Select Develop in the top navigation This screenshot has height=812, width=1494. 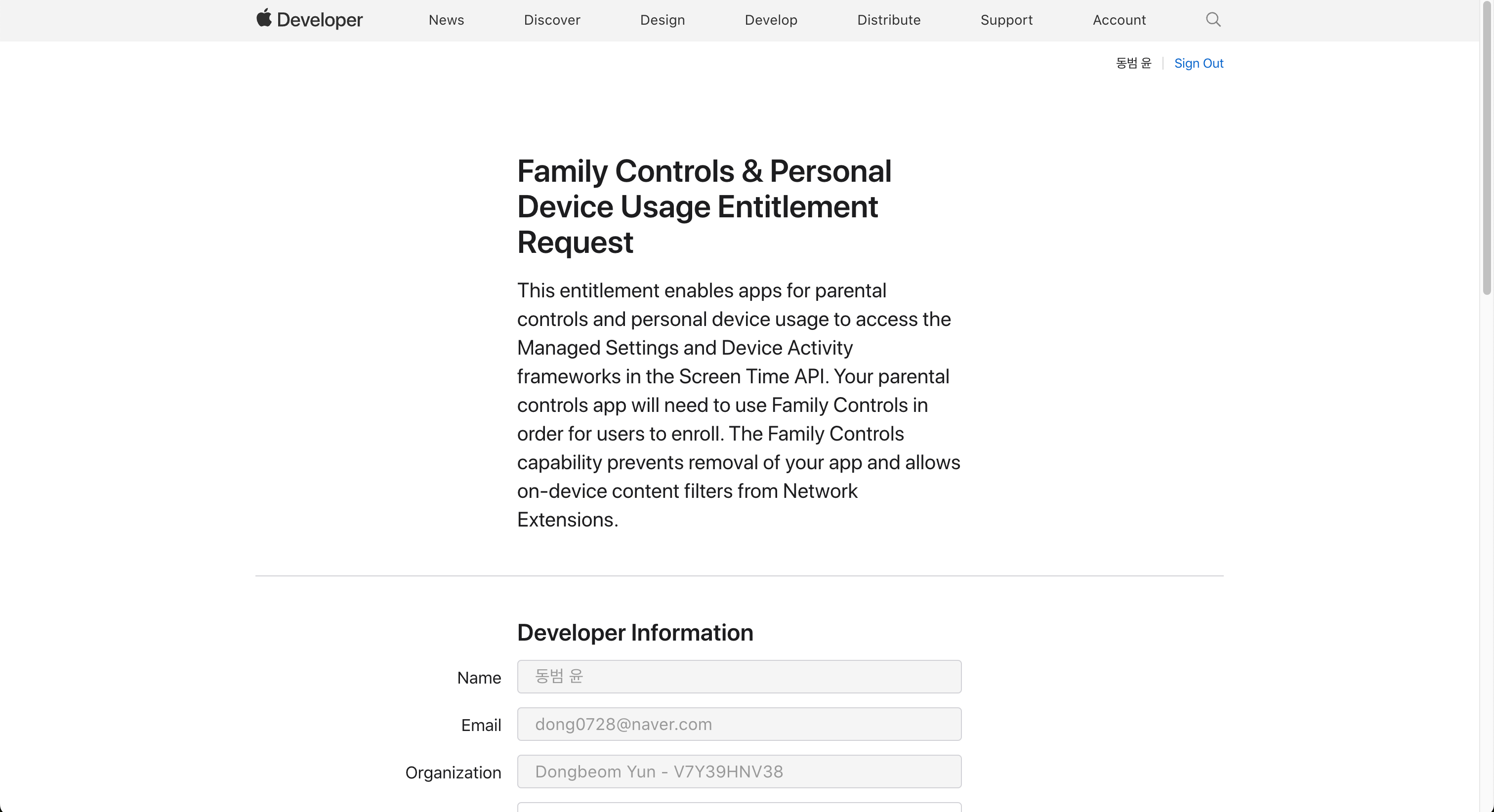point(771,20)
